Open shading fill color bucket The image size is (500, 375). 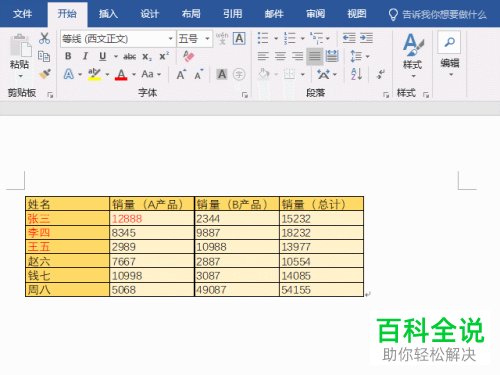[x=264, y=74]
